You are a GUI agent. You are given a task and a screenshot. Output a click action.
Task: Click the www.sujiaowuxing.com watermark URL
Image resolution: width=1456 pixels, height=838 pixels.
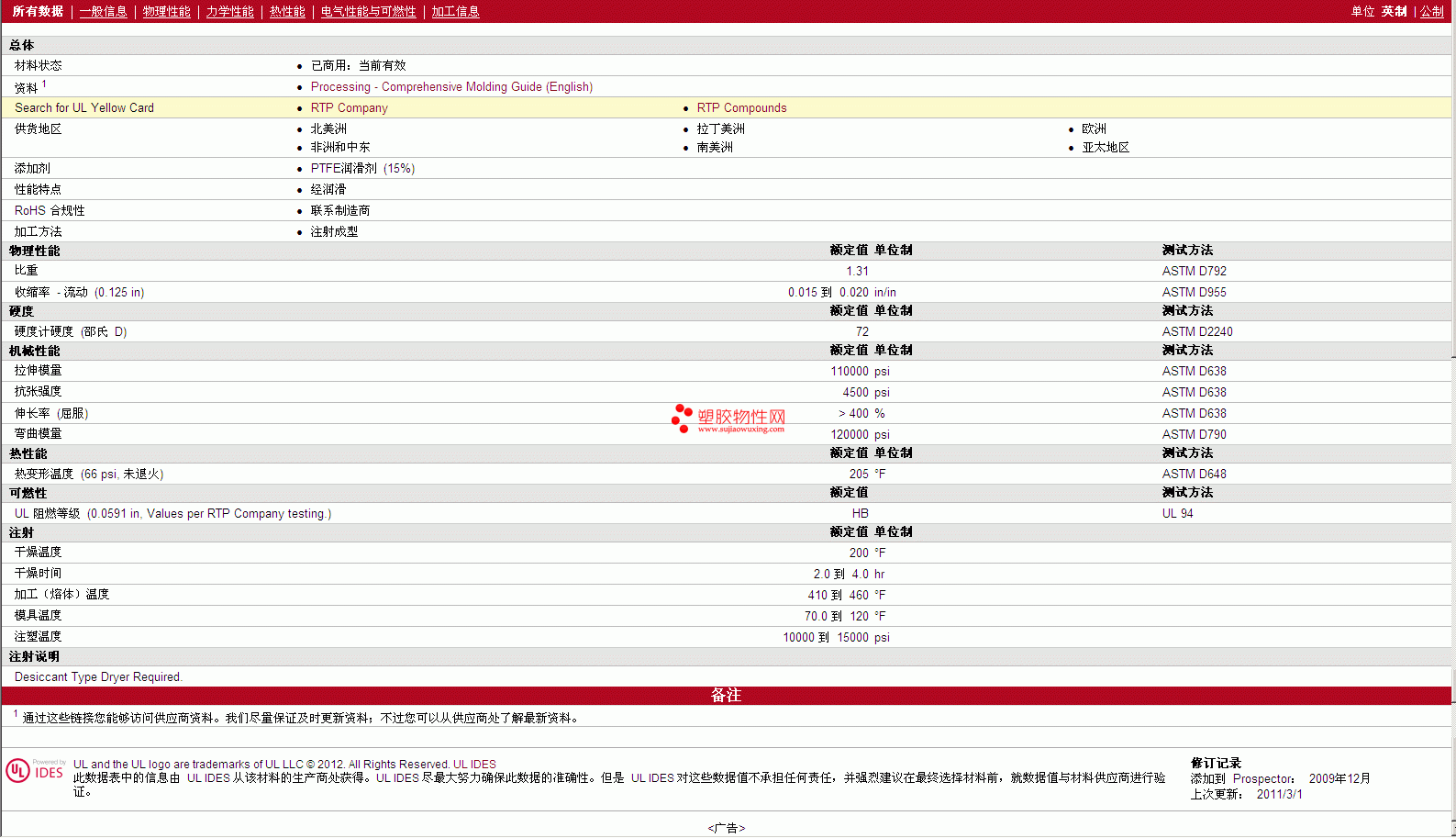pyautogui.click(x=741, y=429)
